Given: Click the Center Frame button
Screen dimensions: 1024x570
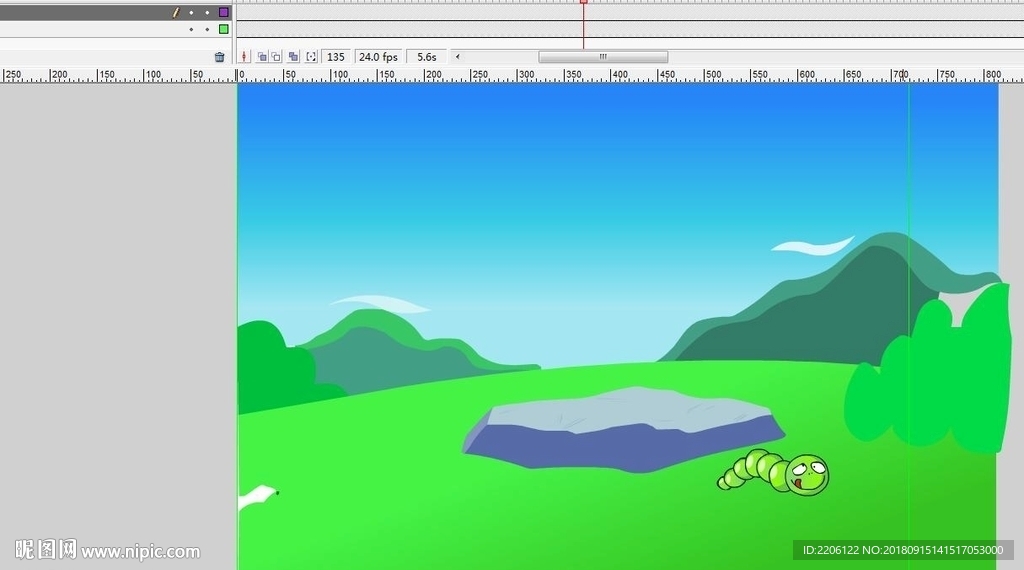Looking at the screenshot, I should 244,57.
